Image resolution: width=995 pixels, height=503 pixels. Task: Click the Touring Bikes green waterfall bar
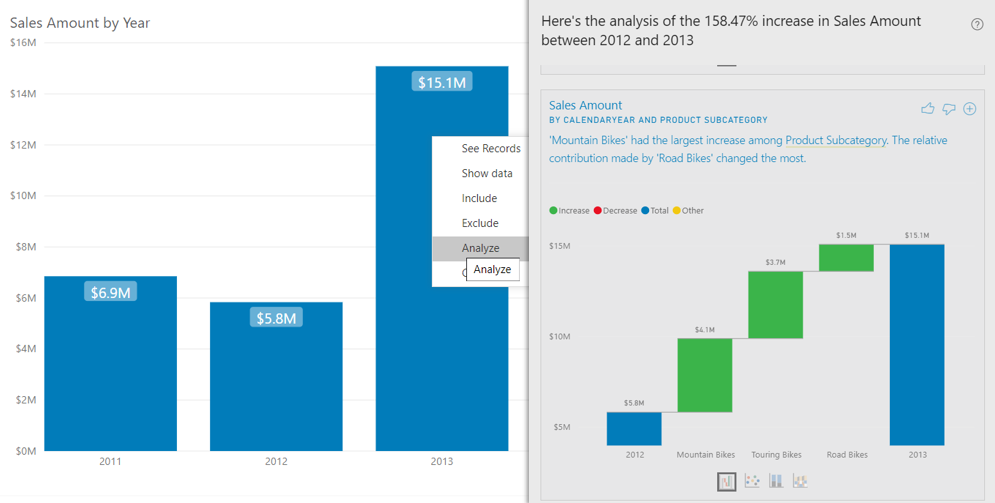pyautogui.click(x=775, y=304)
